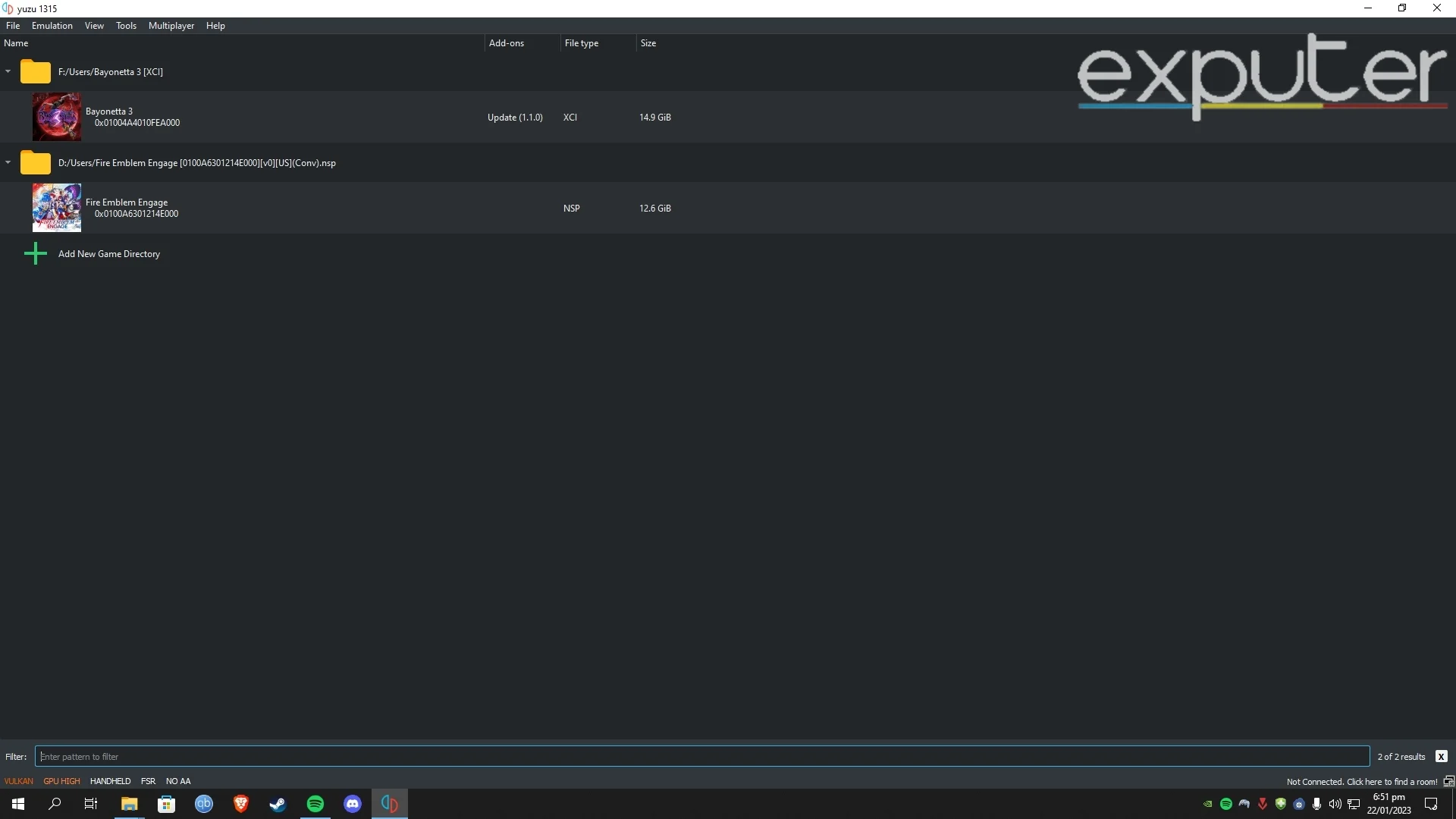The width and height of the screenshot is (1456, 819).
Task: Click the Update (1.1.0) add-on cell
Action: click(515, 118)
